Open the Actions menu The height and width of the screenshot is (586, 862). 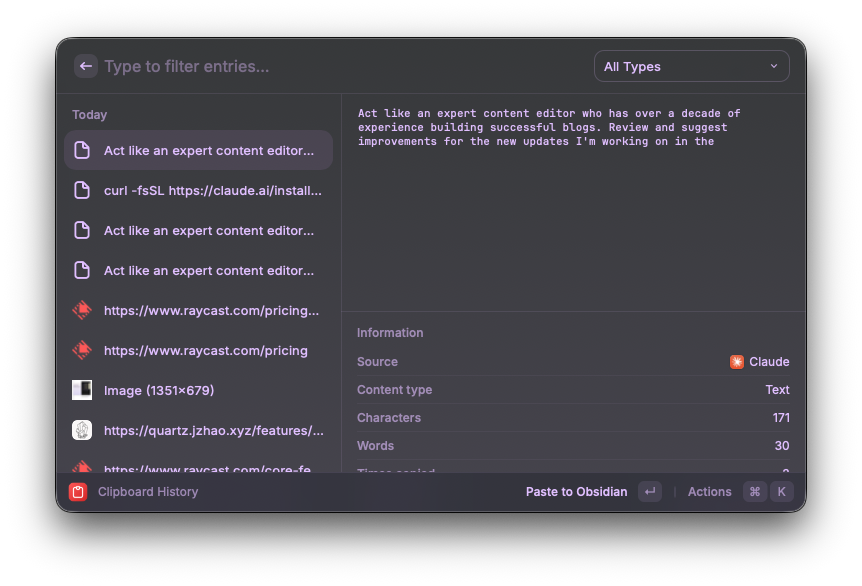click(709, 492)
